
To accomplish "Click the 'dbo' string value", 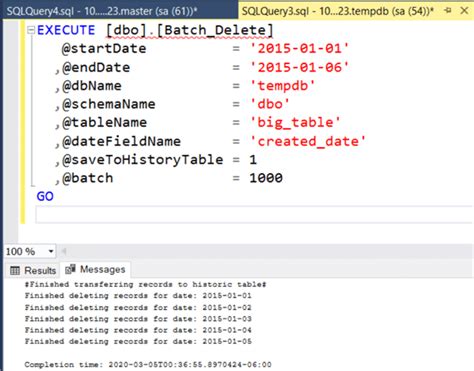I will 270,104.
